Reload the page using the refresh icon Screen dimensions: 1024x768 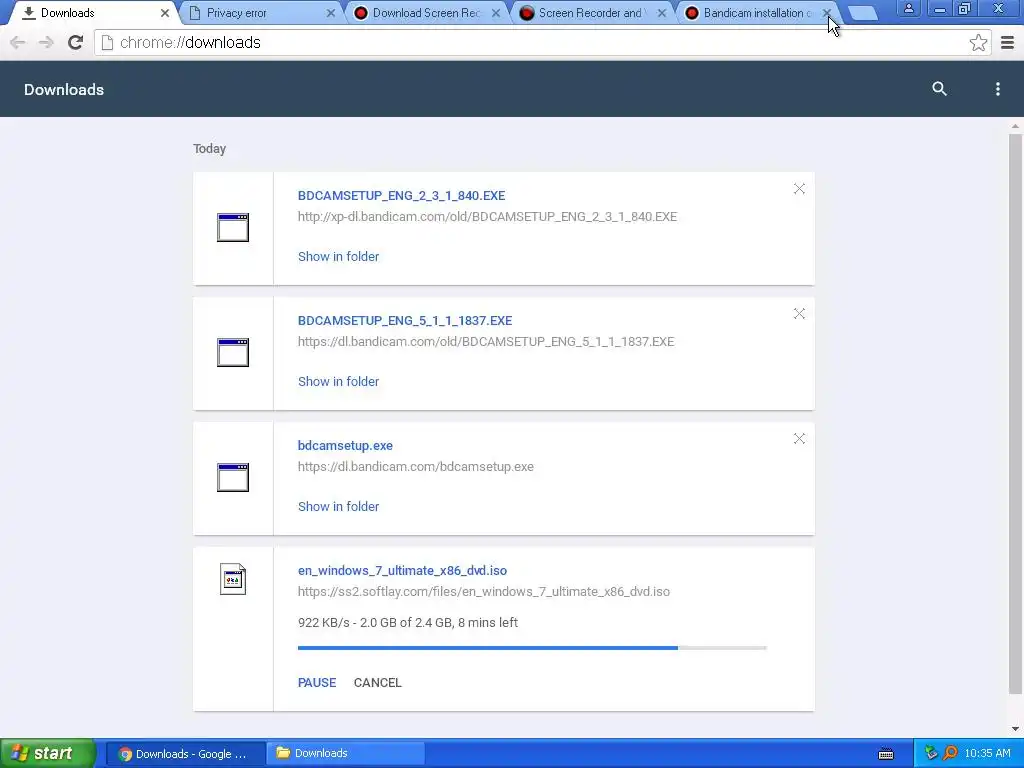pyautogui.click(x=75, y=42)
